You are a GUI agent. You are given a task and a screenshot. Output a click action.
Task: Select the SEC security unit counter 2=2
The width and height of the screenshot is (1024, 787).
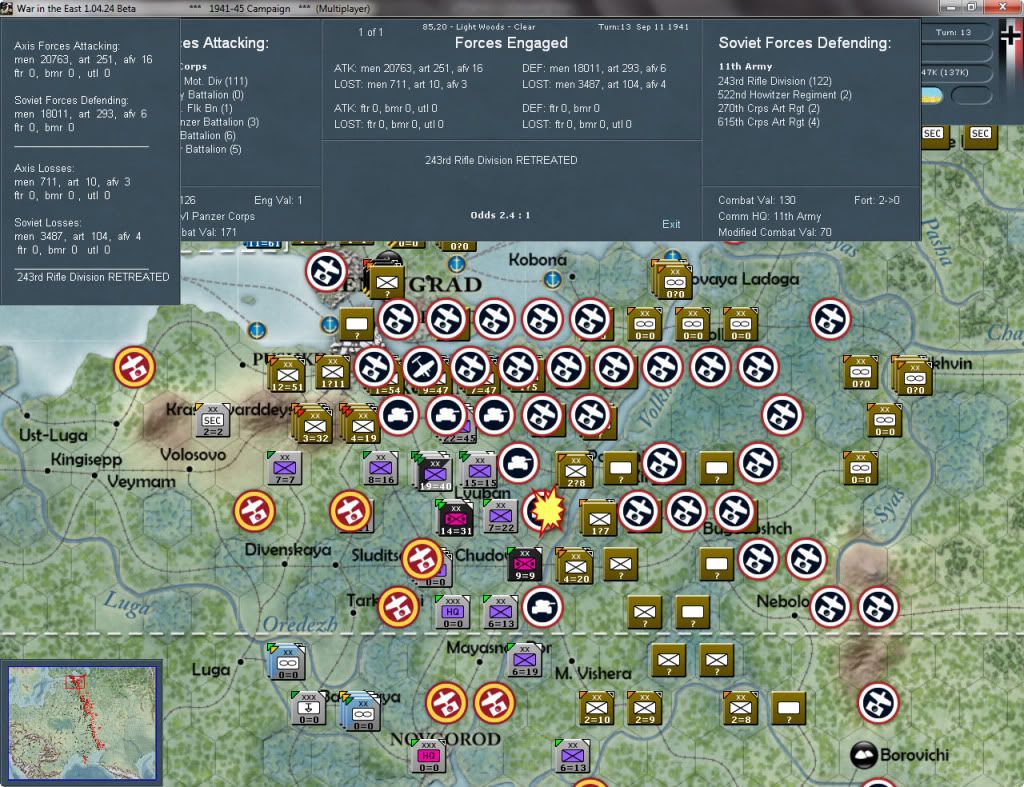click(x=212, y=420)
